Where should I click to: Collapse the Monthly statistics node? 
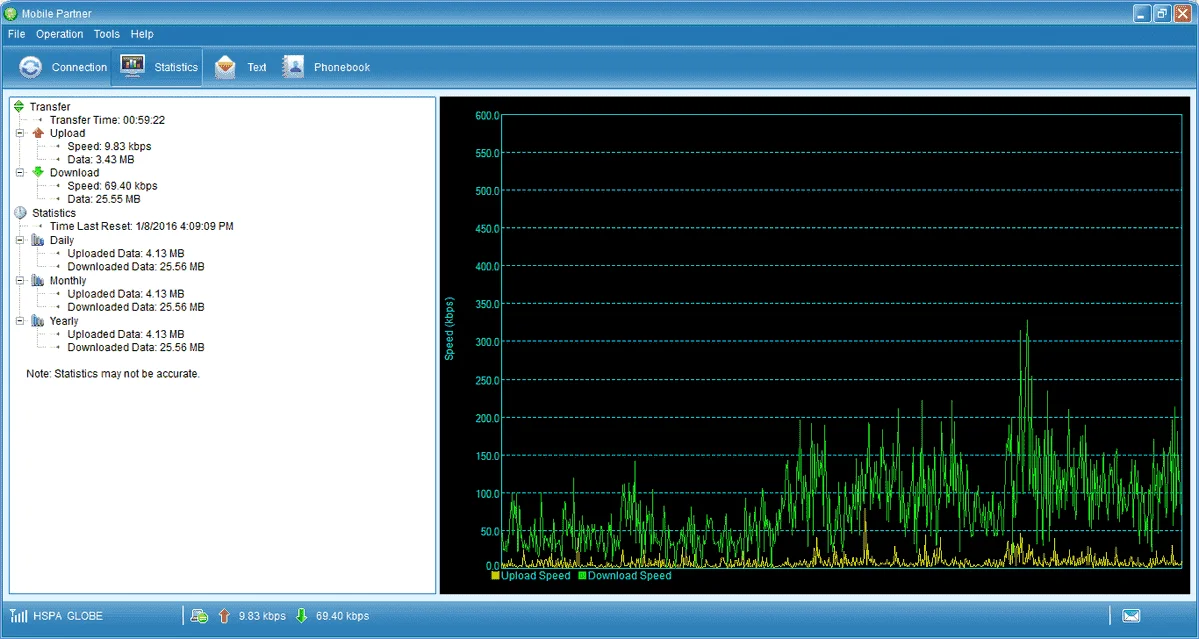(20, 281)
